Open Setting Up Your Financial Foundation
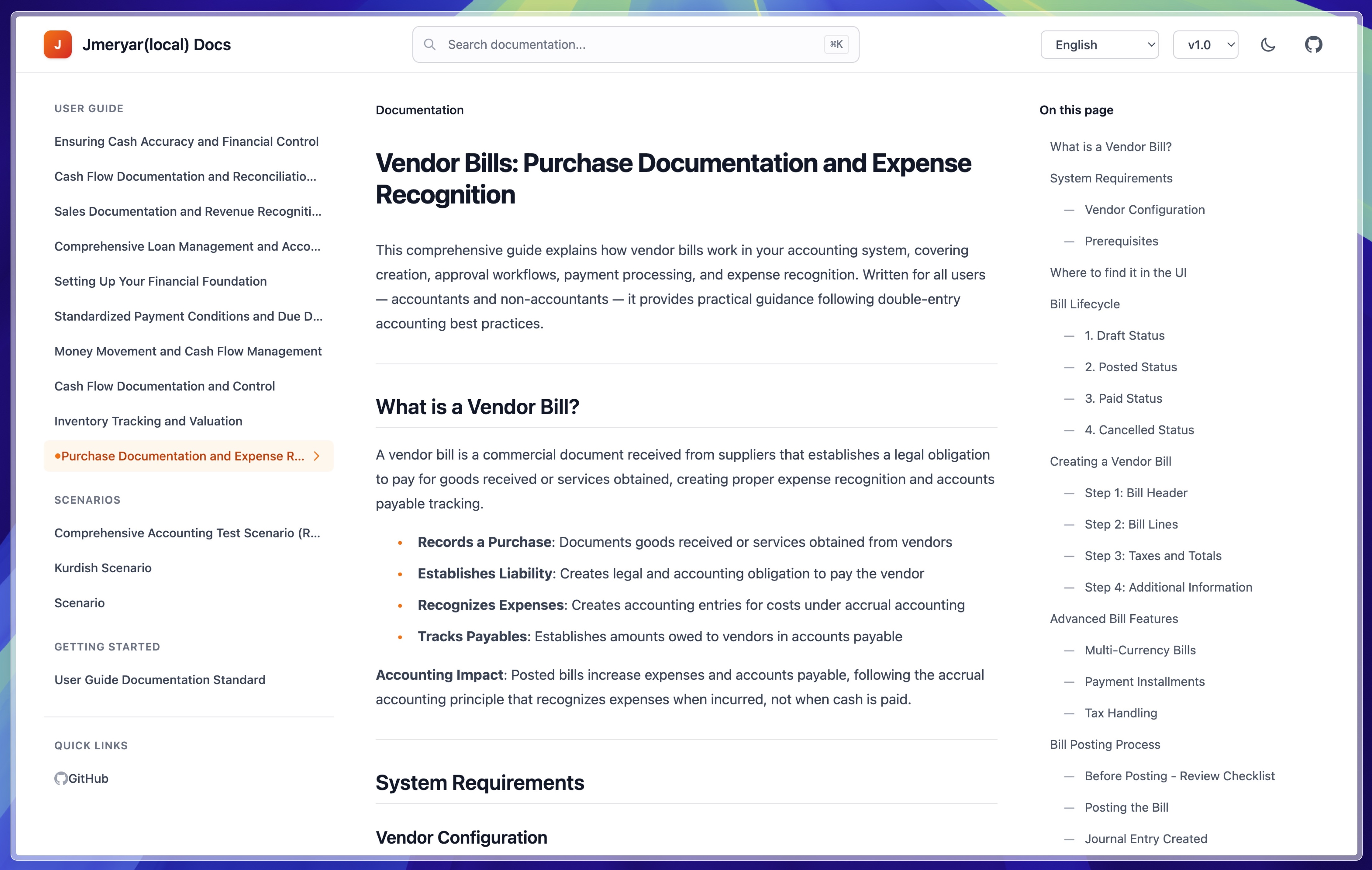The width and height of the screenshot is (1372, 870). pos(160,281)
